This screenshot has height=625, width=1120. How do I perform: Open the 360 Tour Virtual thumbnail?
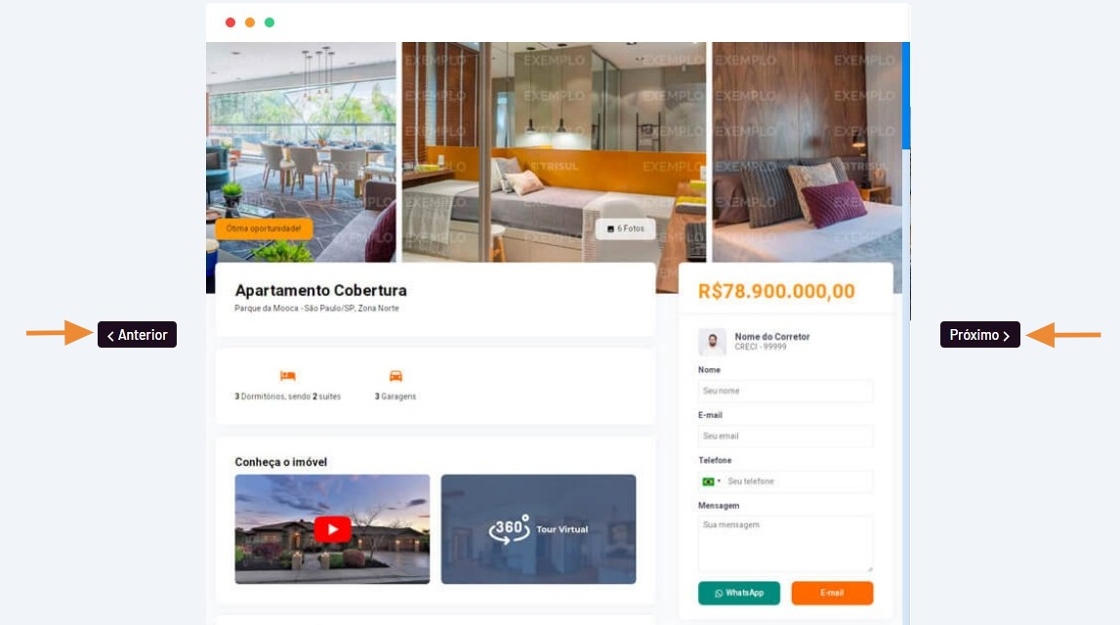pyautogui.click(x=538, y=529)
